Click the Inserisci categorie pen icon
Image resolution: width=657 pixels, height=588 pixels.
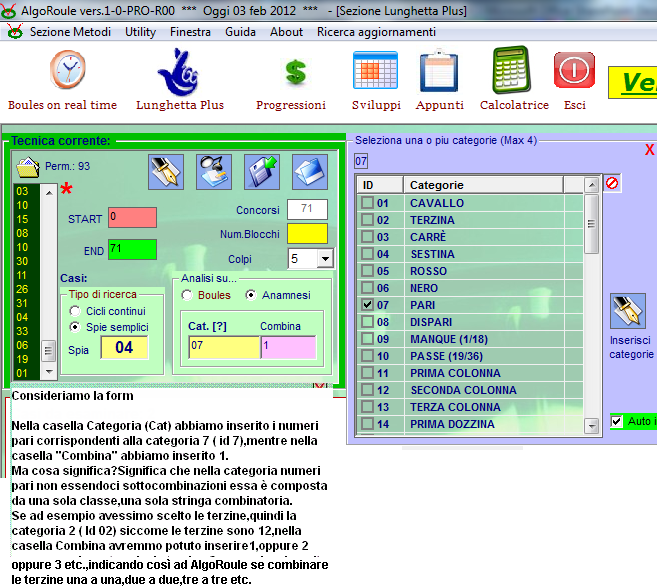[628, 311]
